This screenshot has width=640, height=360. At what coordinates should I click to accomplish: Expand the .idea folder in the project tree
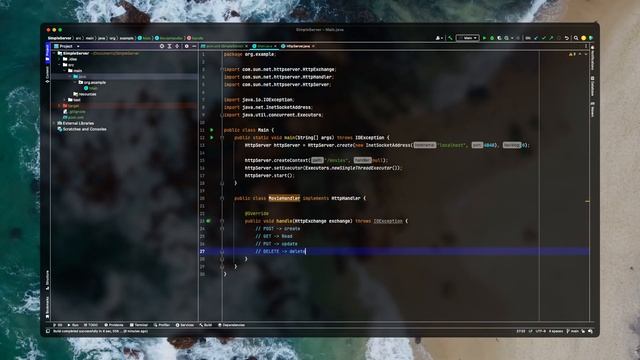click(x=60, y=59)
